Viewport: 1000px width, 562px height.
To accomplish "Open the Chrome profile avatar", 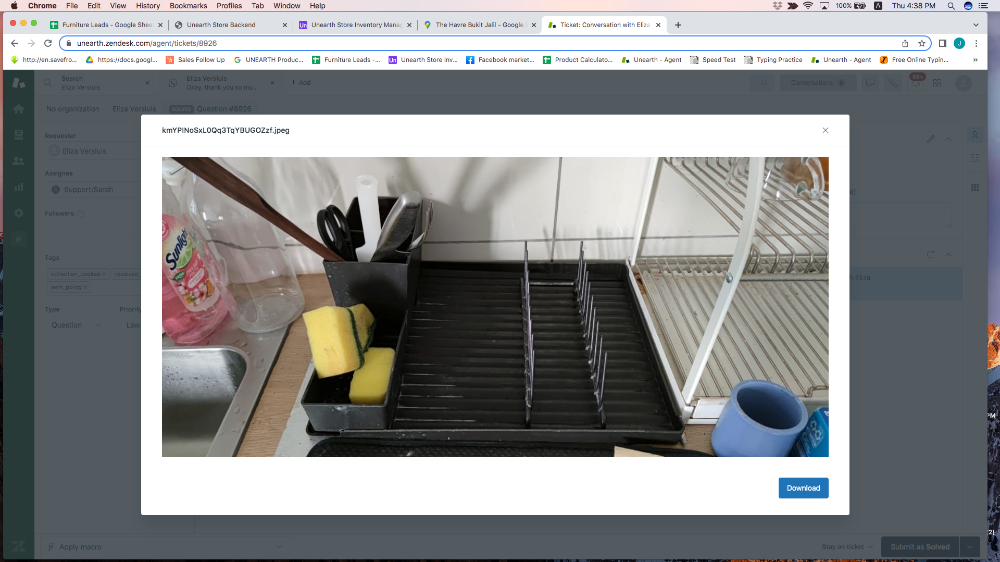I will [x=959, y=43].
